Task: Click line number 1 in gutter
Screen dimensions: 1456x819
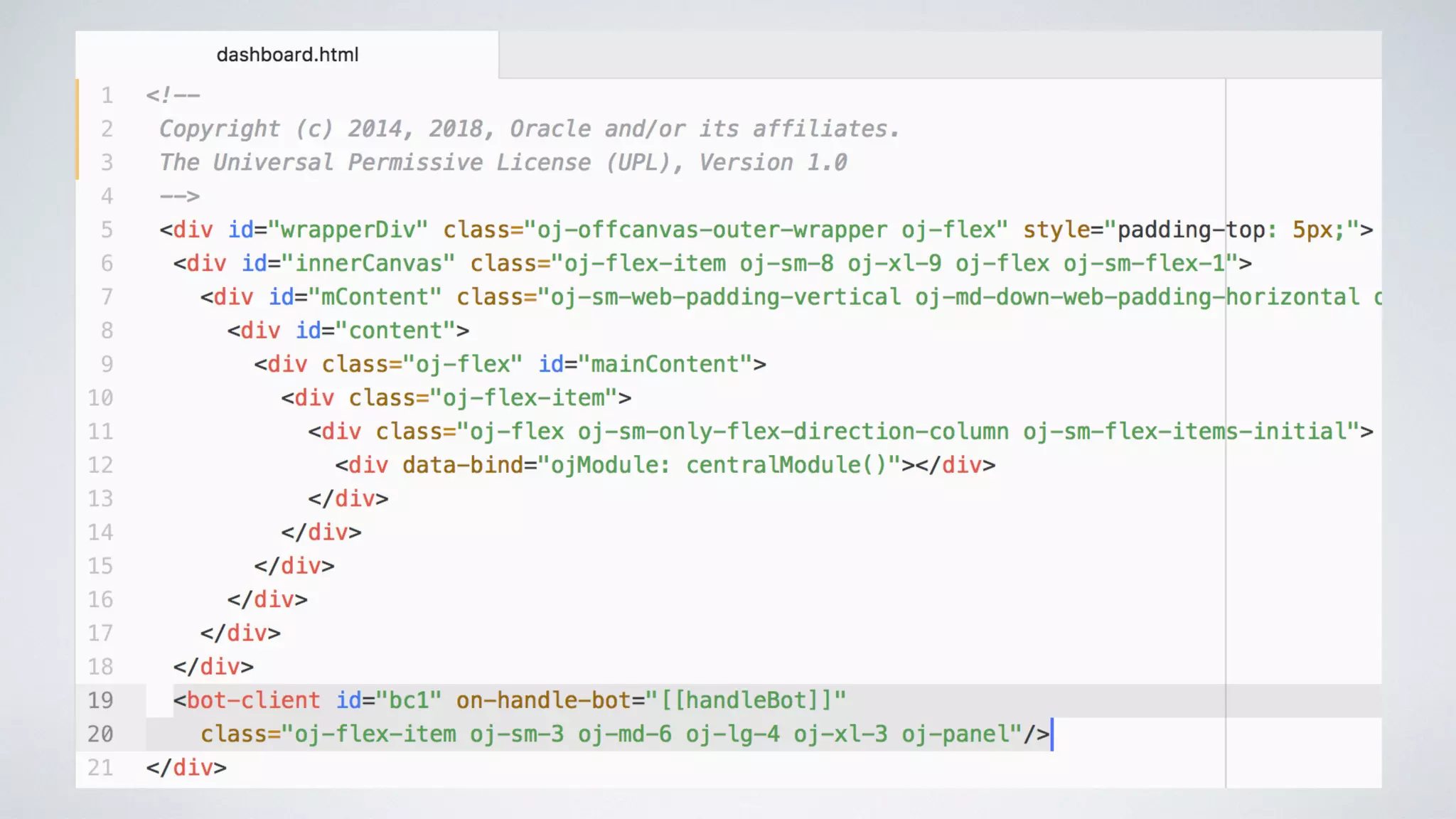Action: (x=107, y=95)
